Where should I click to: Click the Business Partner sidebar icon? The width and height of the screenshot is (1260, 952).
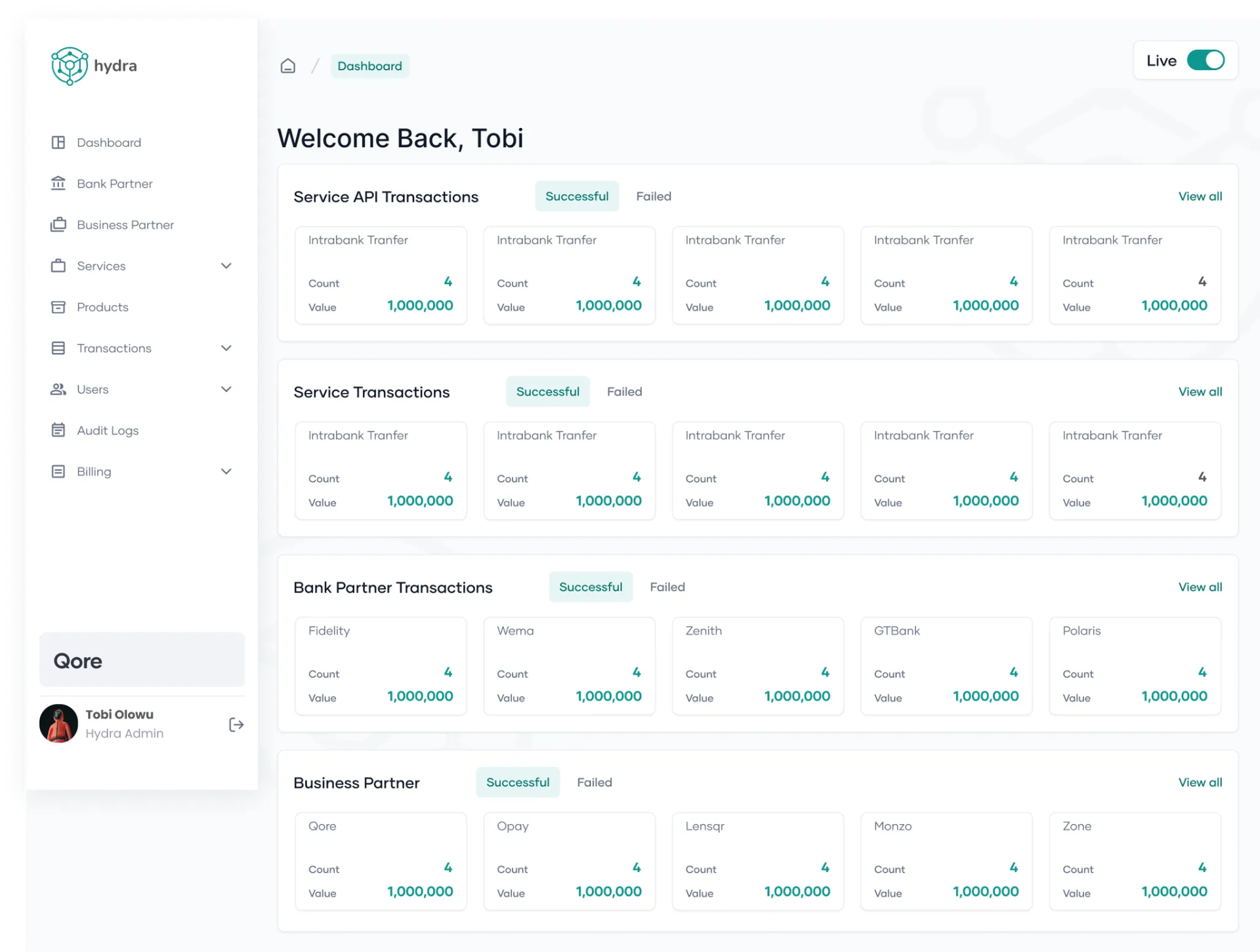pyautogui.click(x=59, y=224)
